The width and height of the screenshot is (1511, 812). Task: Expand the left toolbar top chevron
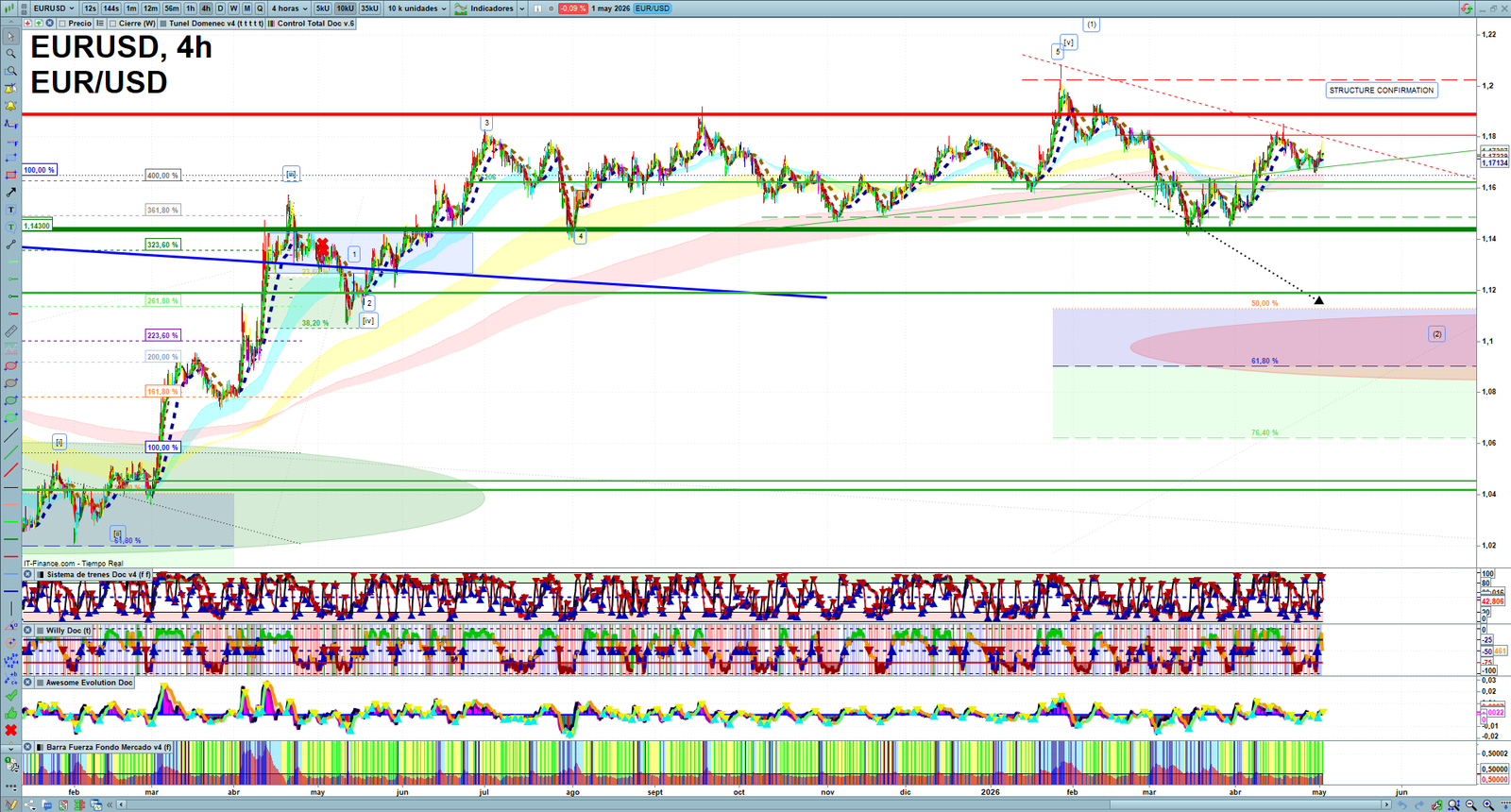[x=10, y=22]
